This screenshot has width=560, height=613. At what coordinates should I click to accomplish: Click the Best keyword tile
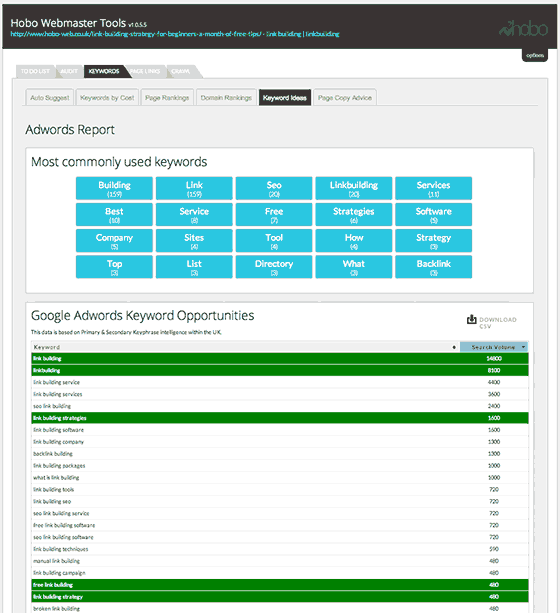click(114, 214)
